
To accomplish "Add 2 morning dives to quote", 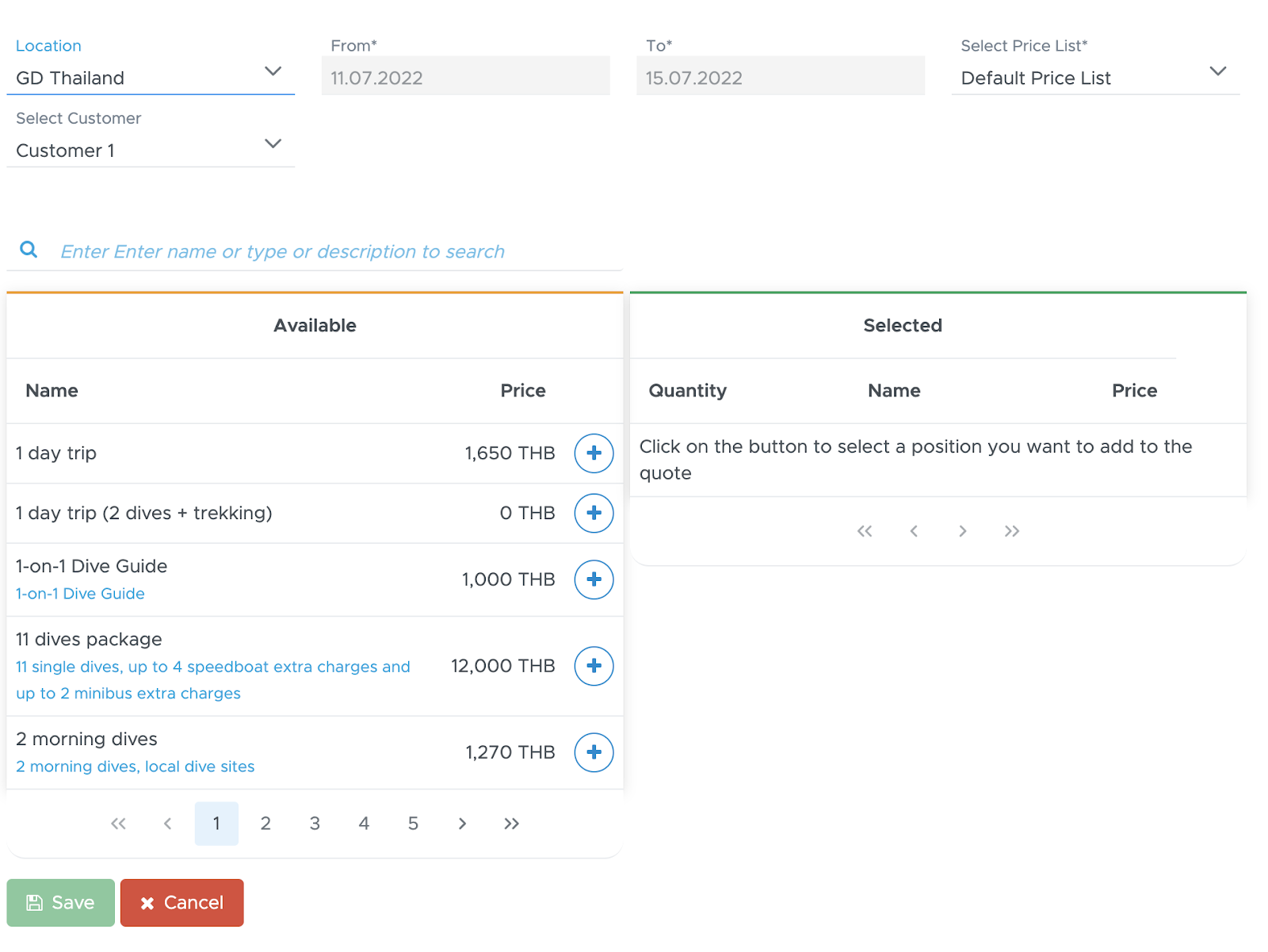I will pos(594,752).
